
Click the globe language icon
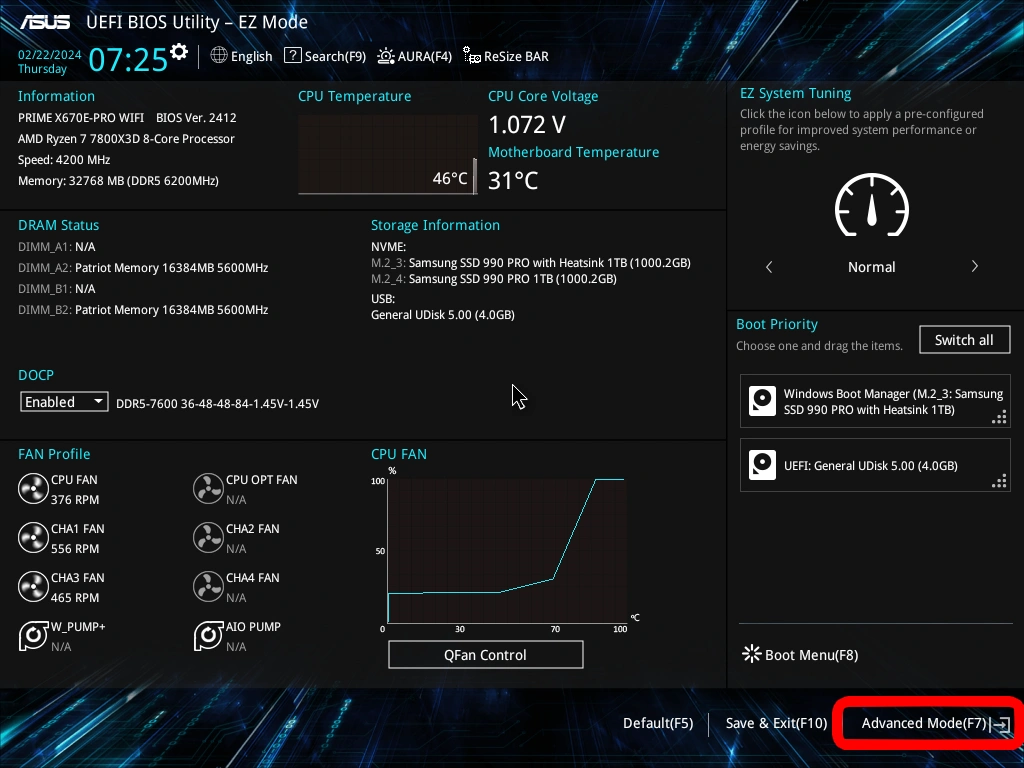(x=219, y=56)
